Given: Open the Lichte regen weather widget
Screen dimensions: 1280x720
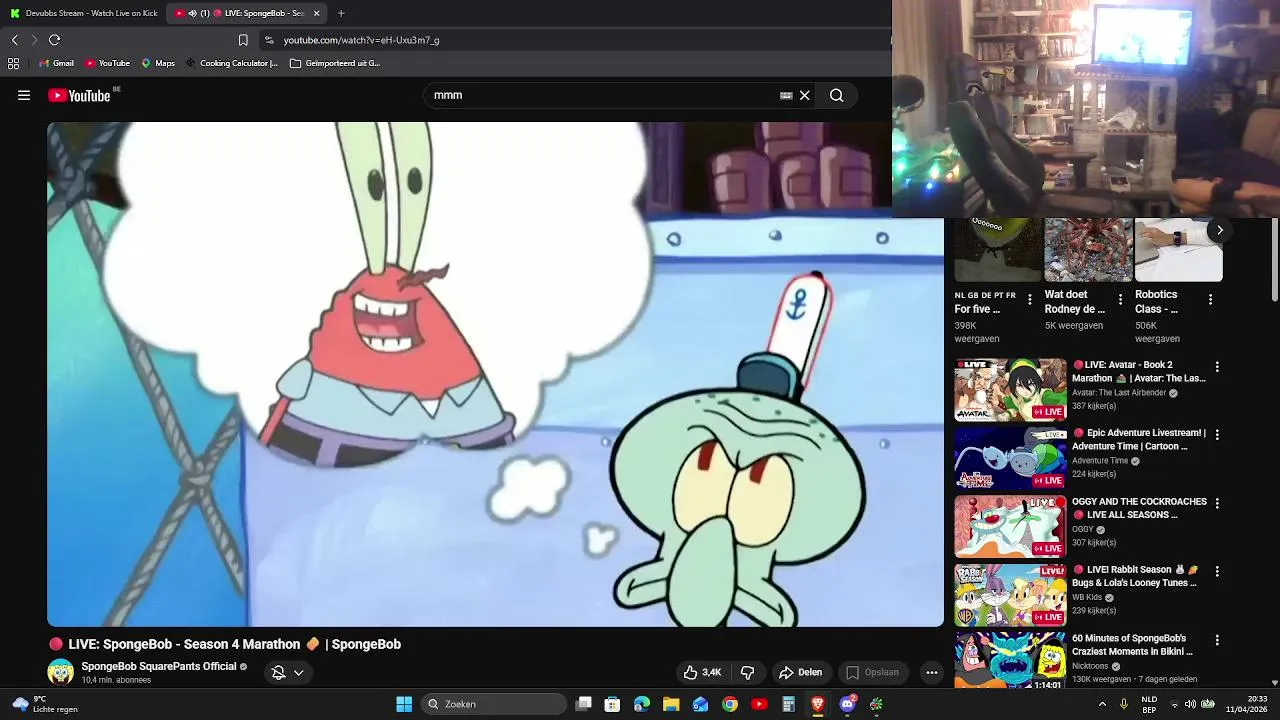Looking at the screenshot, I should point(45,704).
